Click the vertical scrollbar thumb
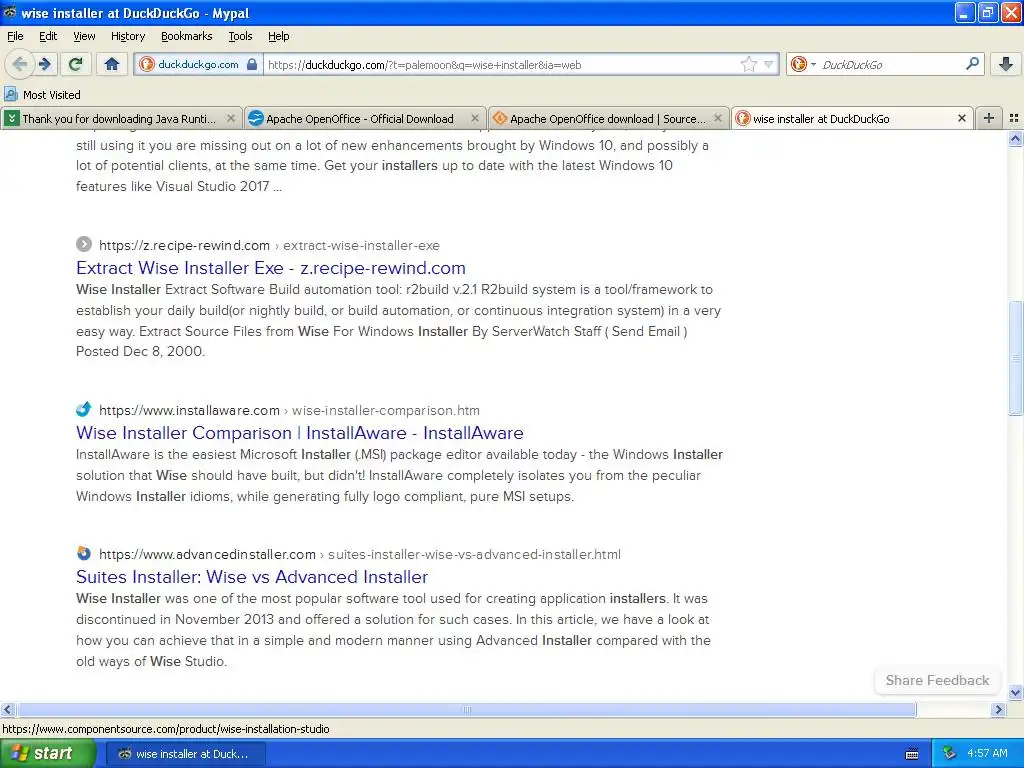The image size is (1024, 768). tap(1015, 358)
